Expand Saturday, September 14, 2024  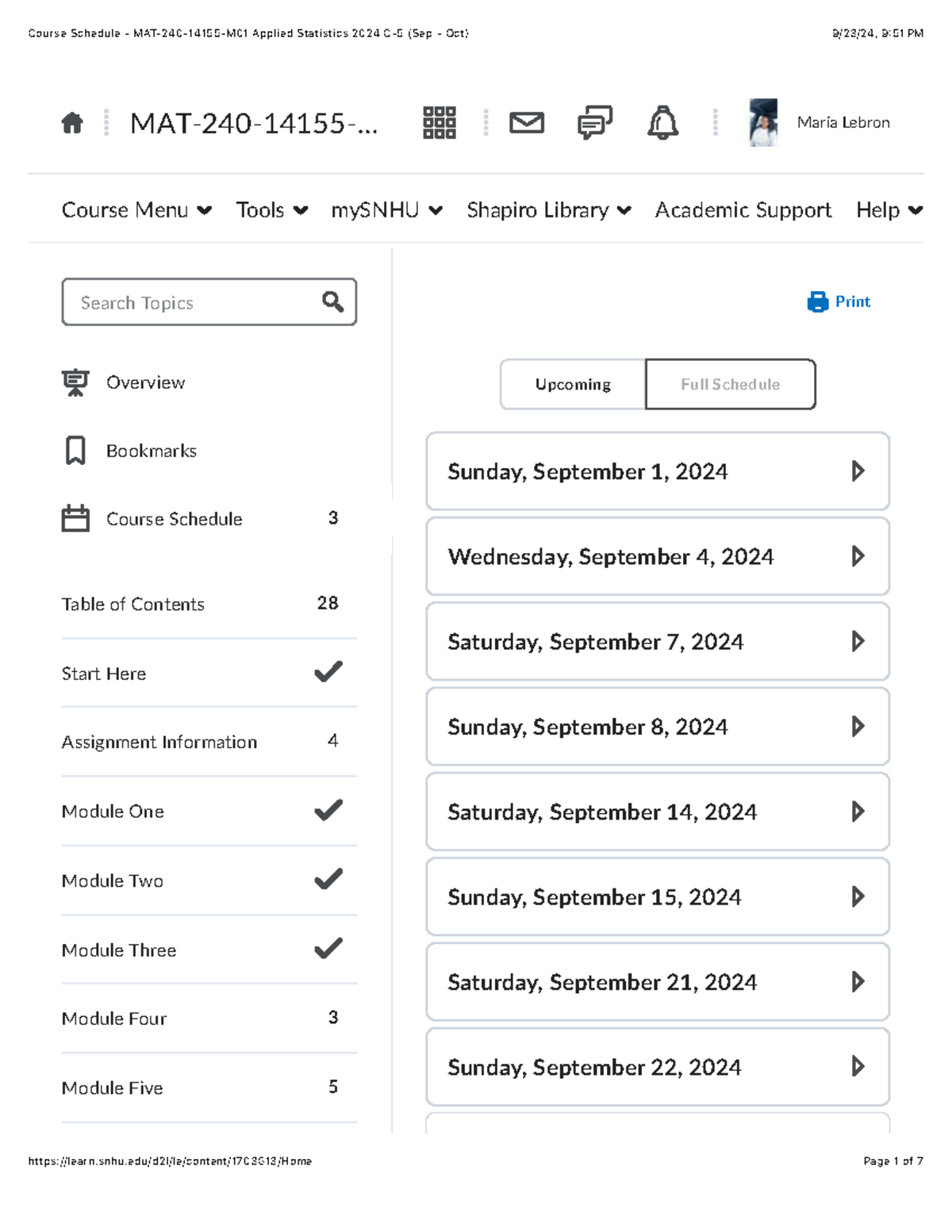[658, 812]
